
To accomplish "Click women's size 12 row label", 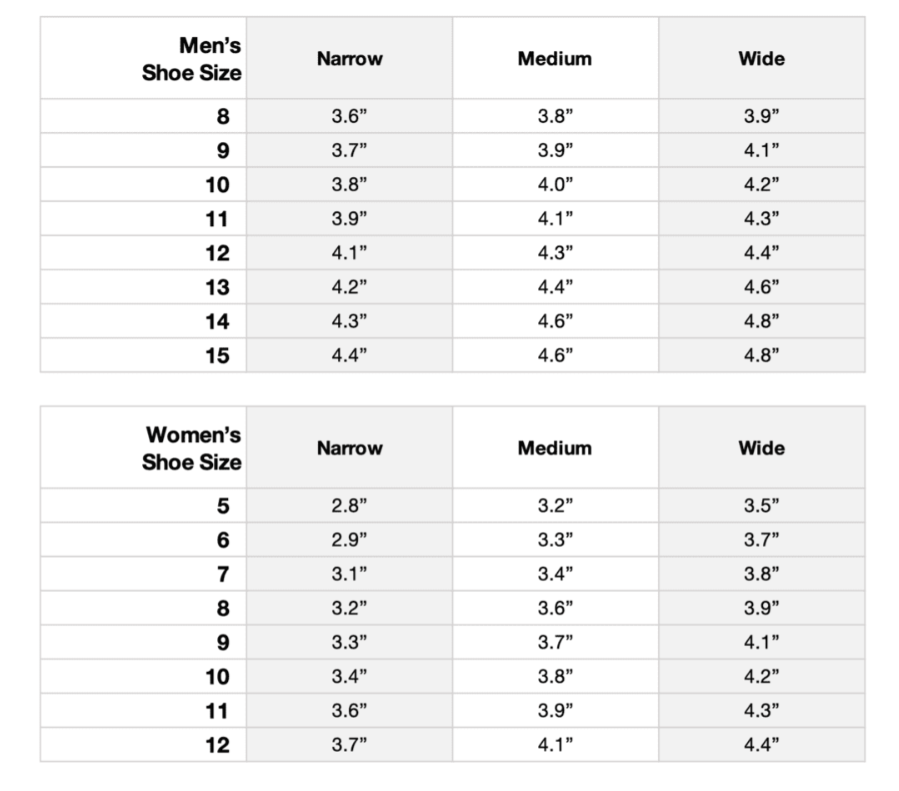I will pyautogui.click(x=217, y=745).
